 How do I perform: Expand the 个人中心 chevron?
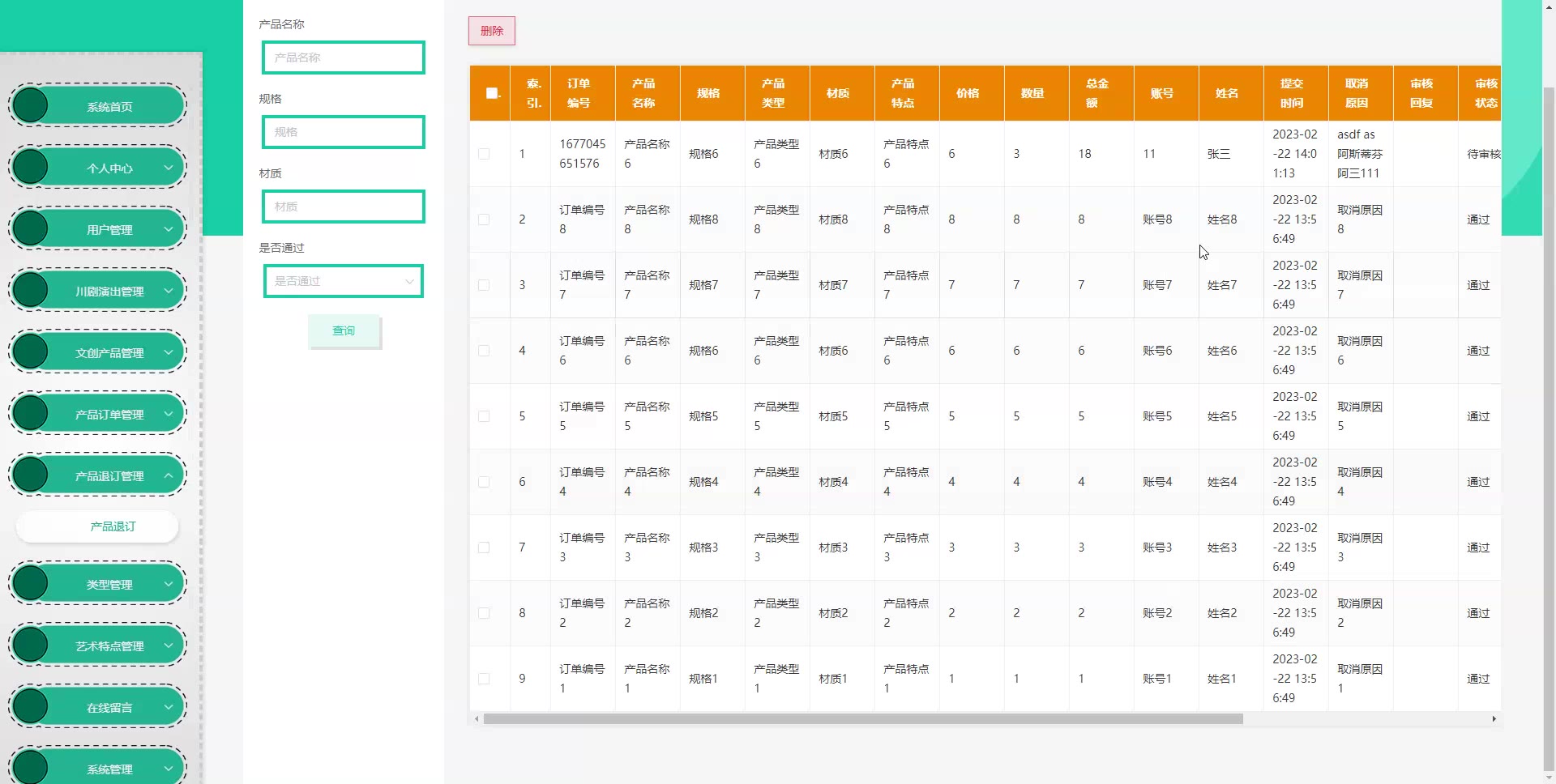point(169,168)
